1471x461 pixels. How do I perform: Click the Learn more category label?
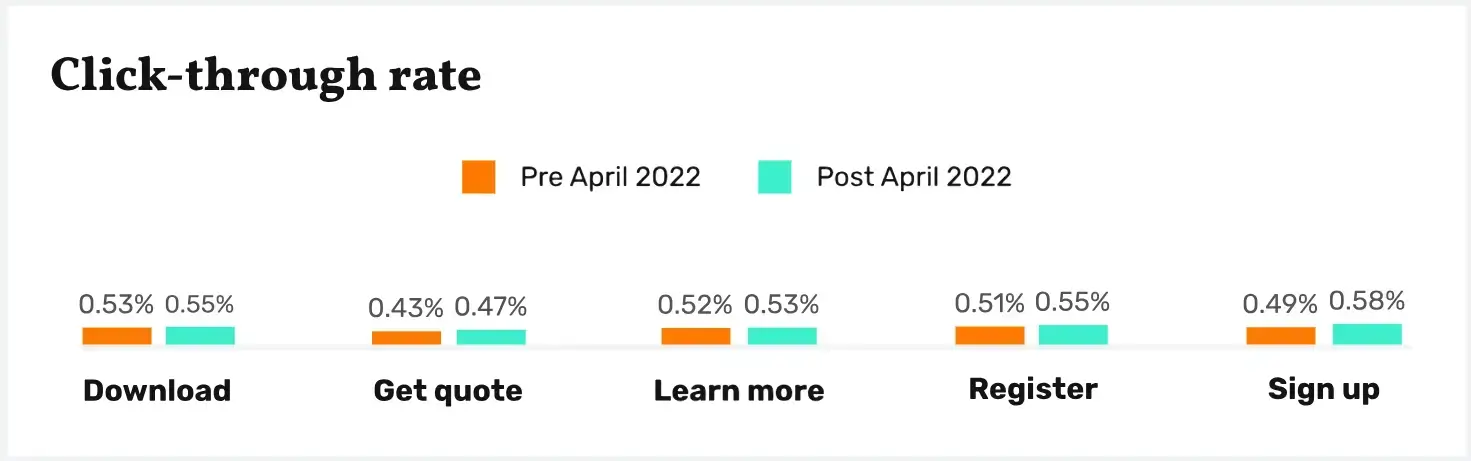pyautogui.click(x=739, y=390)
